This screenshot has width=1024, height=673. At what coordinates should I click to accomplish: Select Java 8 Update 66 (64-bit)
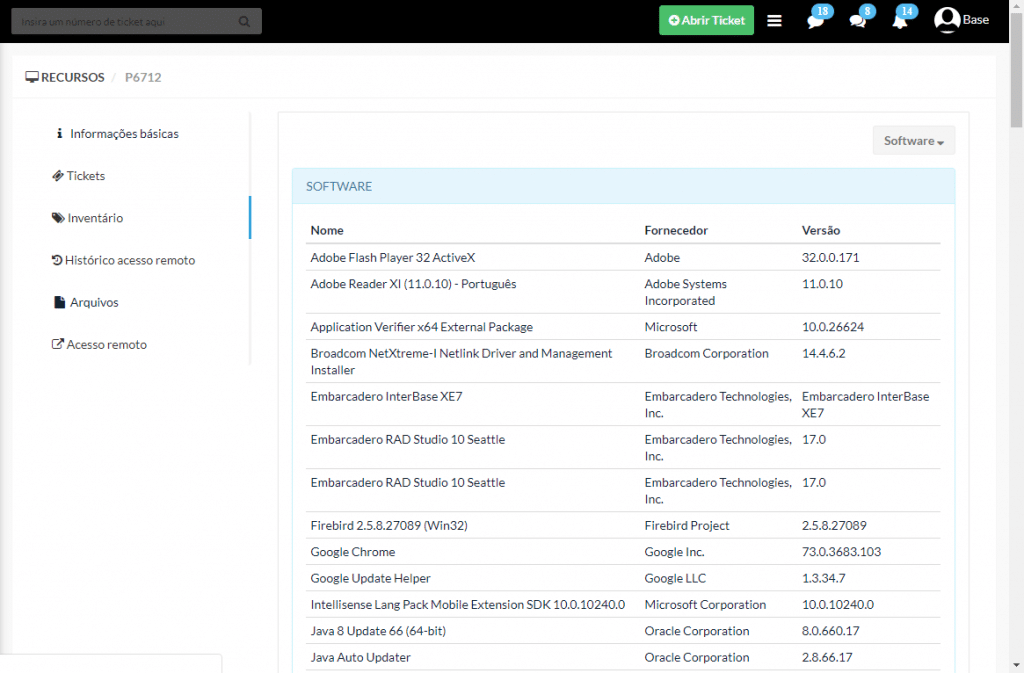pyautogui.click(x=378, y=631)
